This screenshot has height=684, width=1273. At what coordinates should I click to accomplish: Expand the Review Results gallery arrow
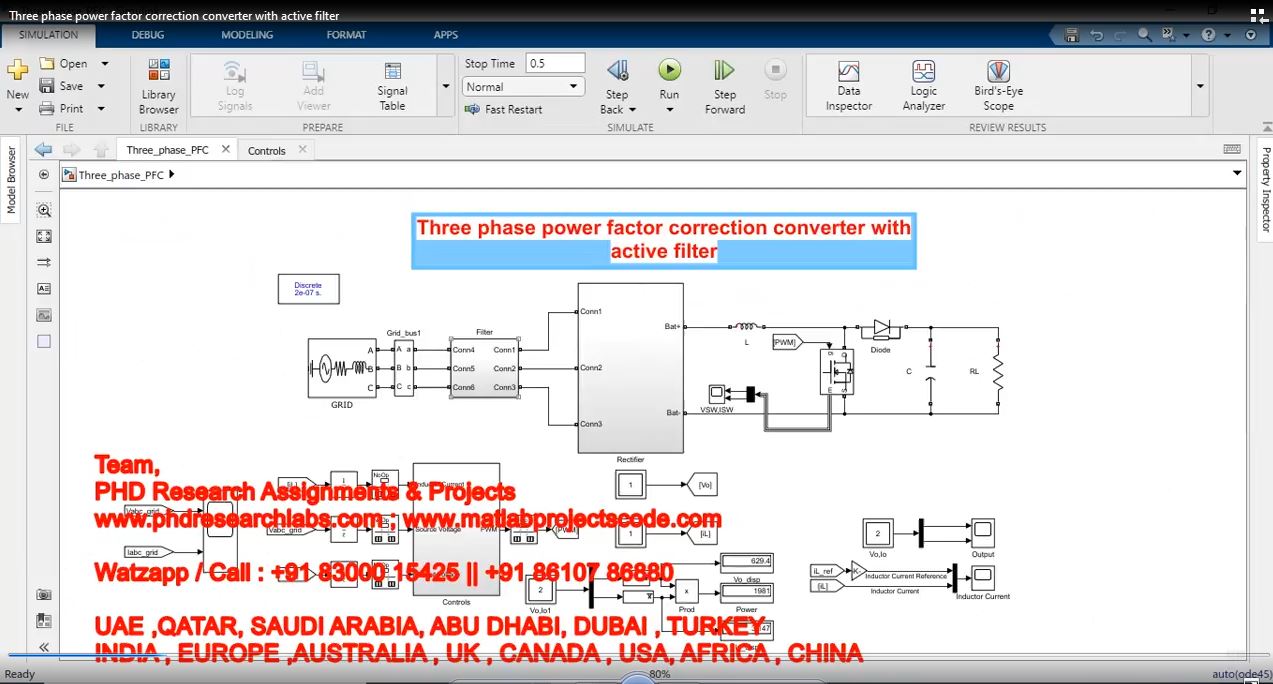[1200, 87]
